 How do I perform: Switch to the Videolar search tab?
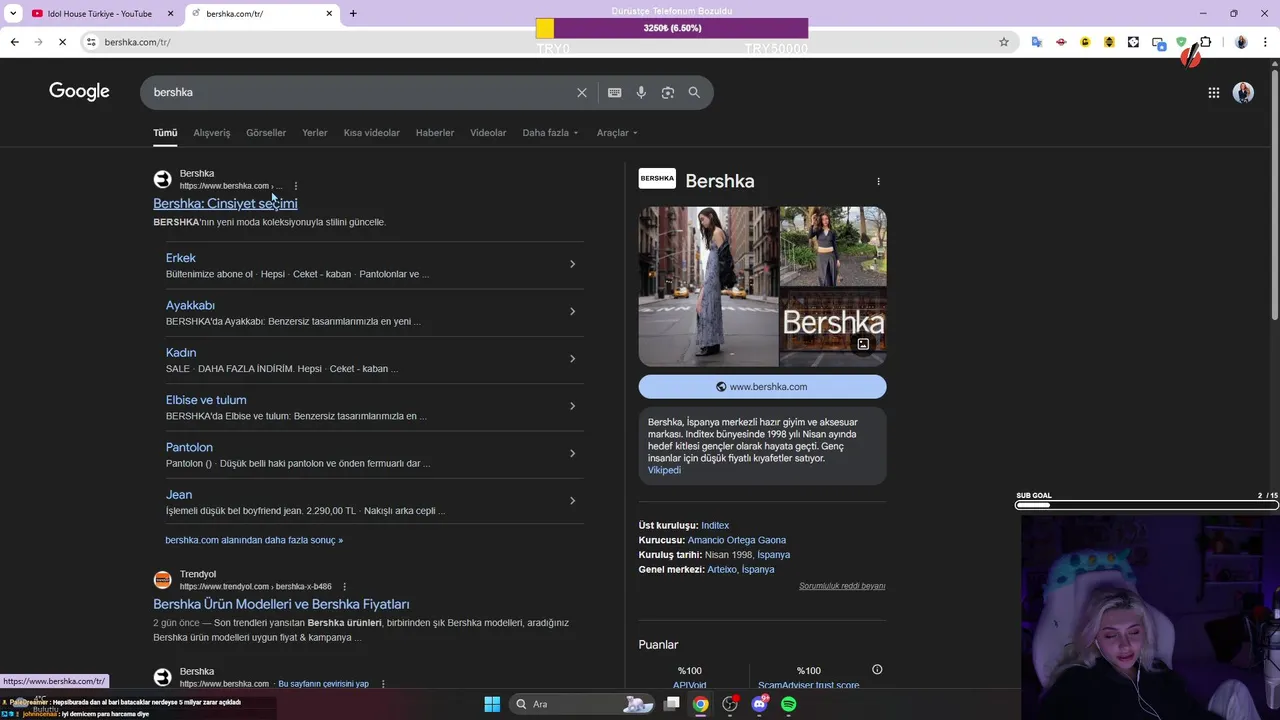[x=488, y=133]
